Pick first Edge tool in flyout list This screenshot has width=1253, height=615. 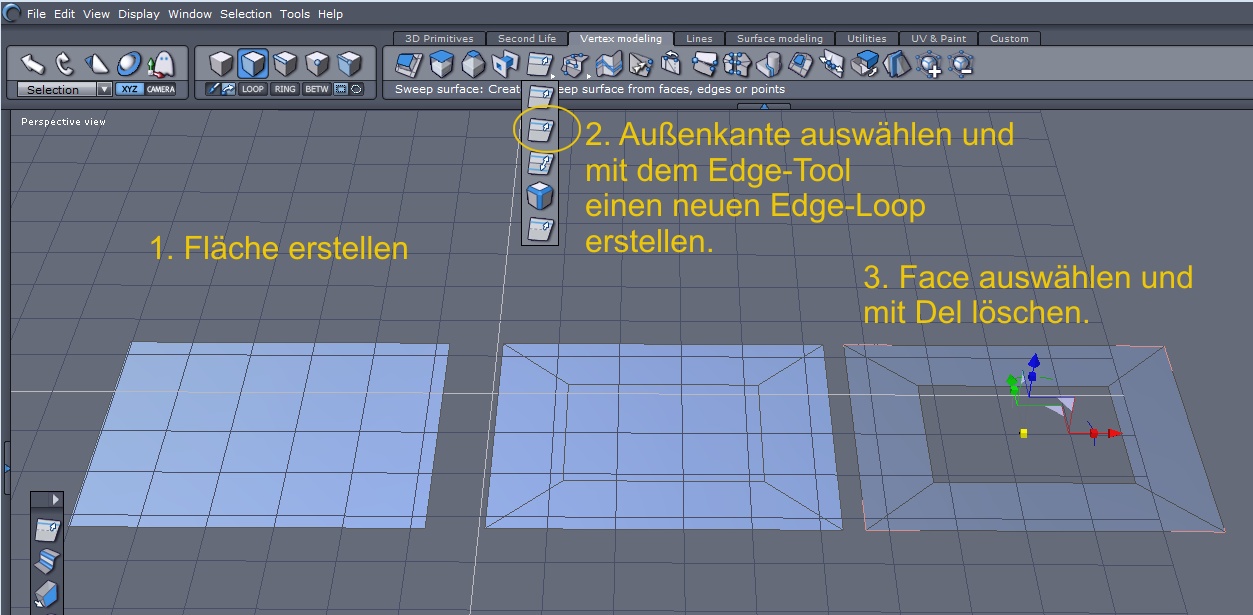(540, 97)
